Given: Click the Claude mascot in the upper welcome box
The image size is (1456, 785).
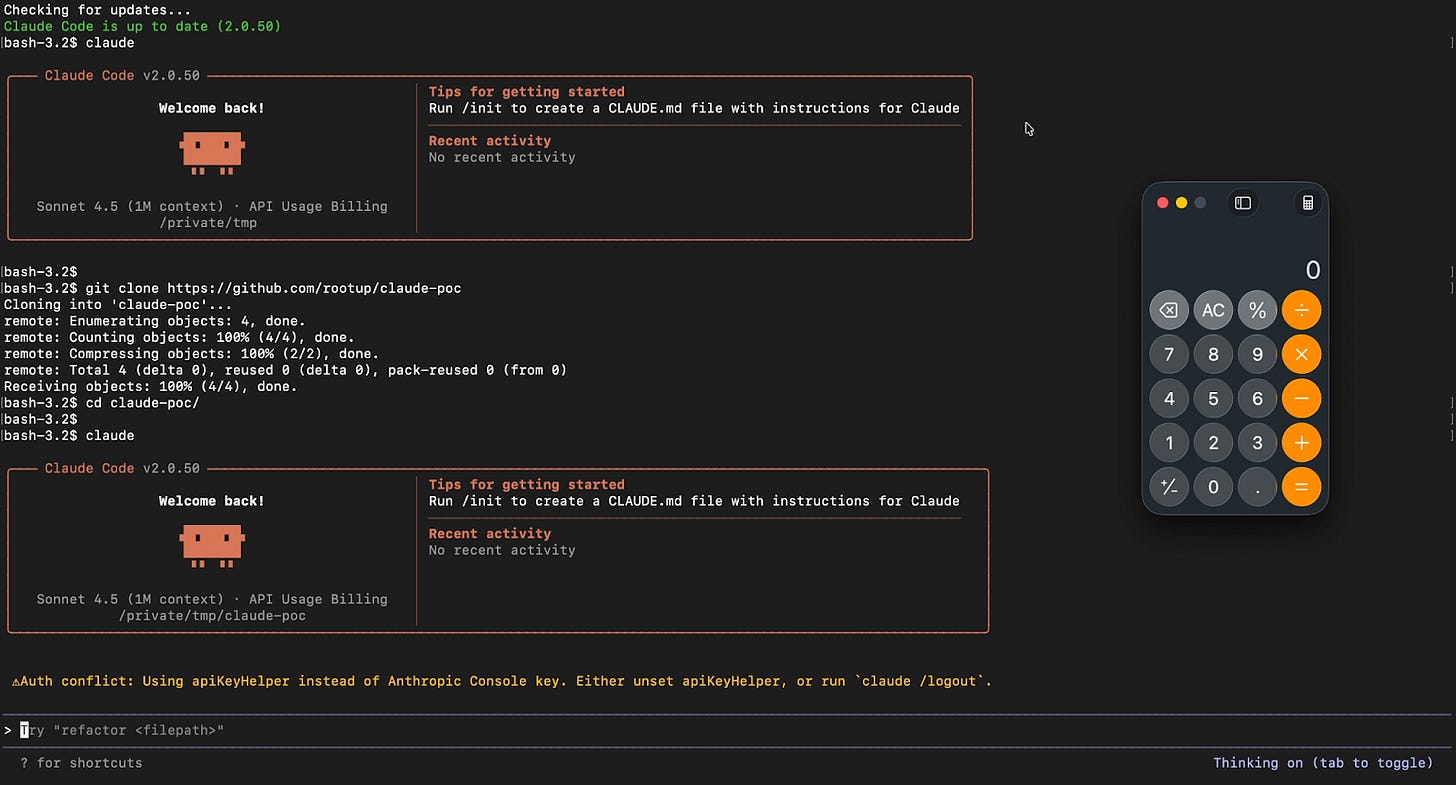Looking at the screenshot, I should coord(212,152).
